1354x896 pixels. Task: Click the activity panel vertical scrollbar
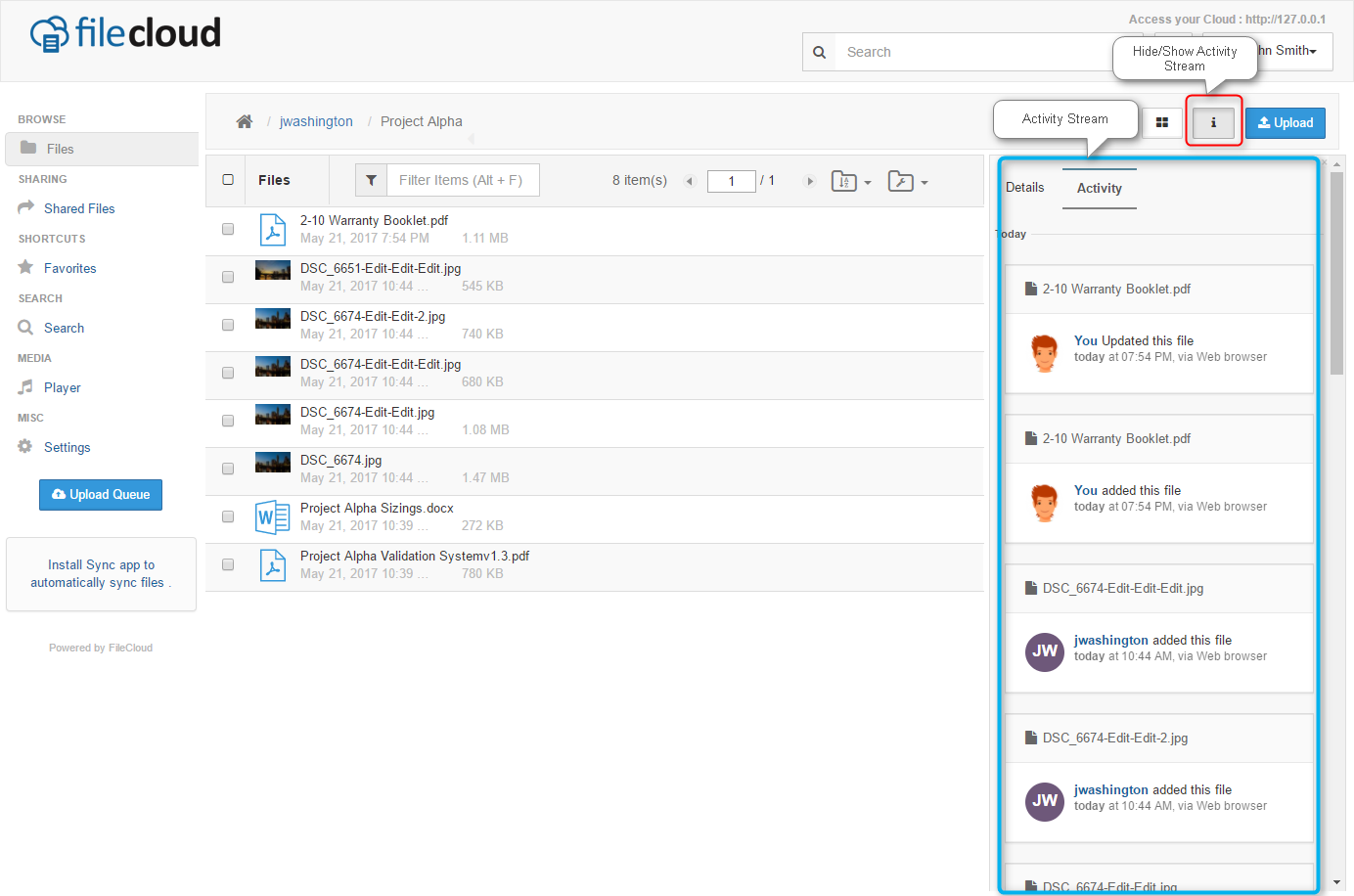tap(1336, 274)
